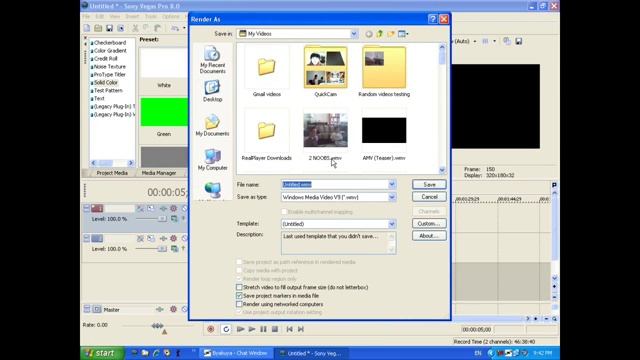Click the taskbar clock
This screenshot has height=360, width=640.
(x=542, y=353)
